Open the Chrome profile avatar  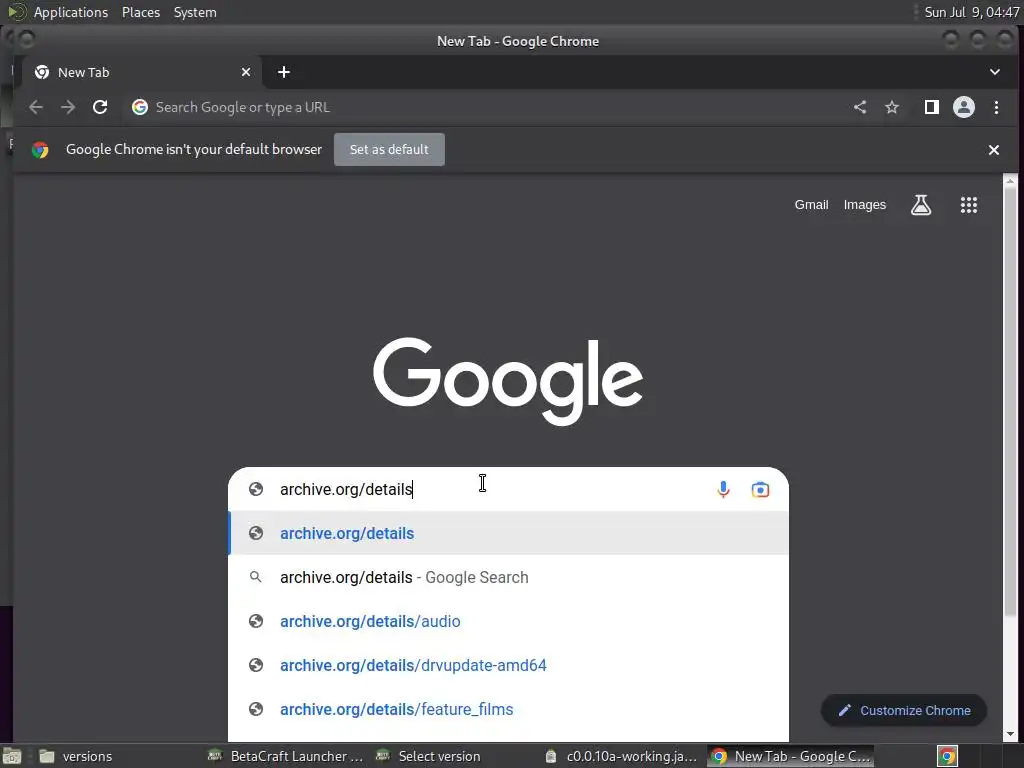click(964, 107)
